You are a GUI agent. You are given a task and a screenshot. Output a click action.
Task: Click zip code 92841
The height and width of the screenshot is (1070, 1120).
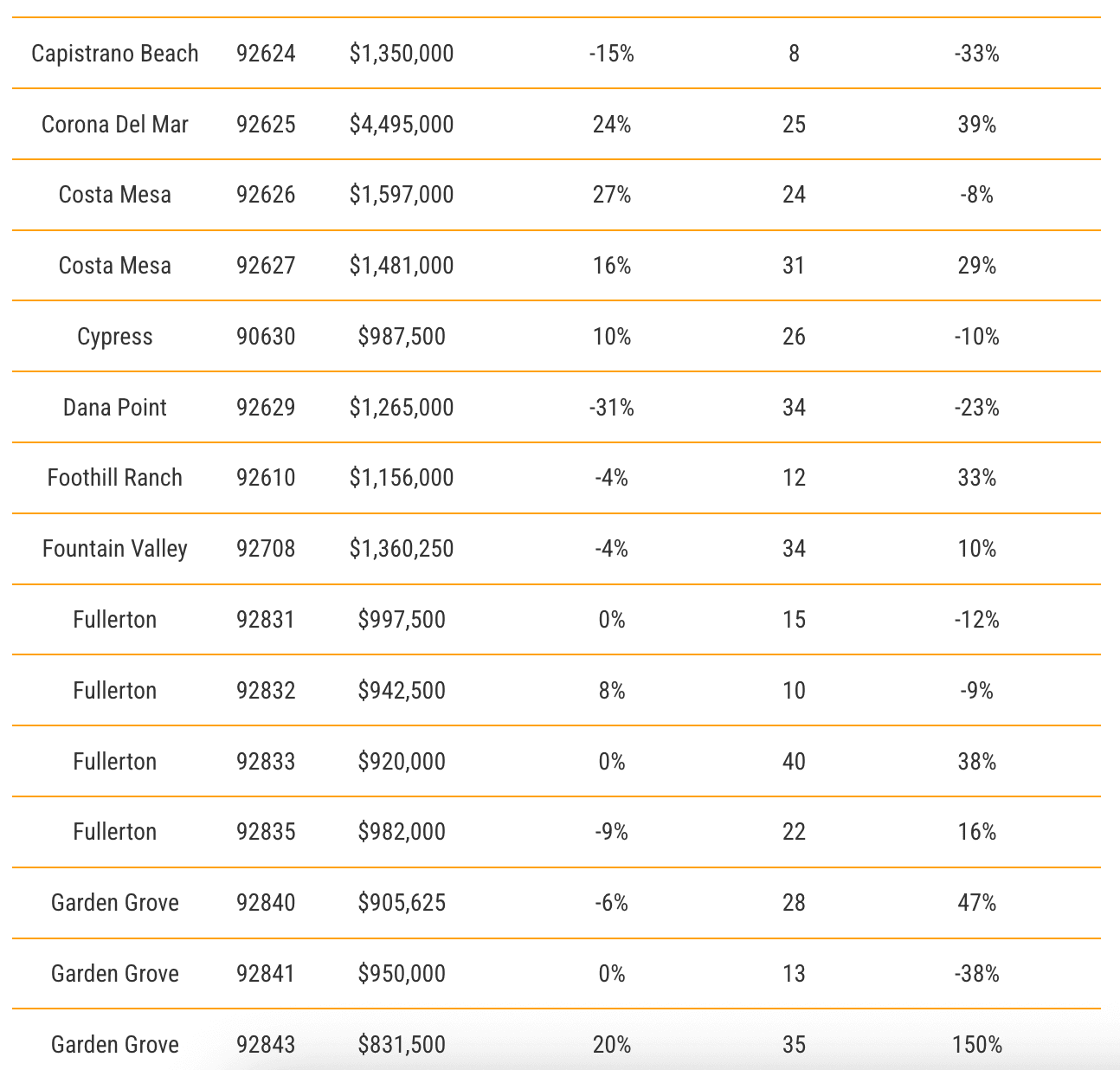click(266, 974)
